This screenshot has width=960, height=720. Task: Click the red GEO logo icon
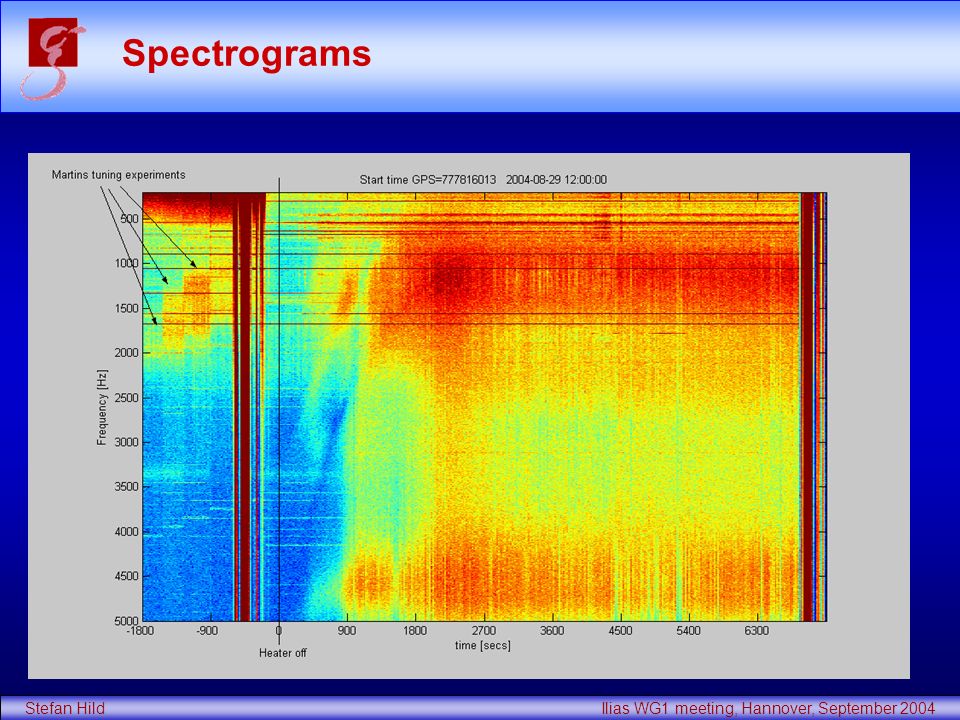click(x=53, y=59)
